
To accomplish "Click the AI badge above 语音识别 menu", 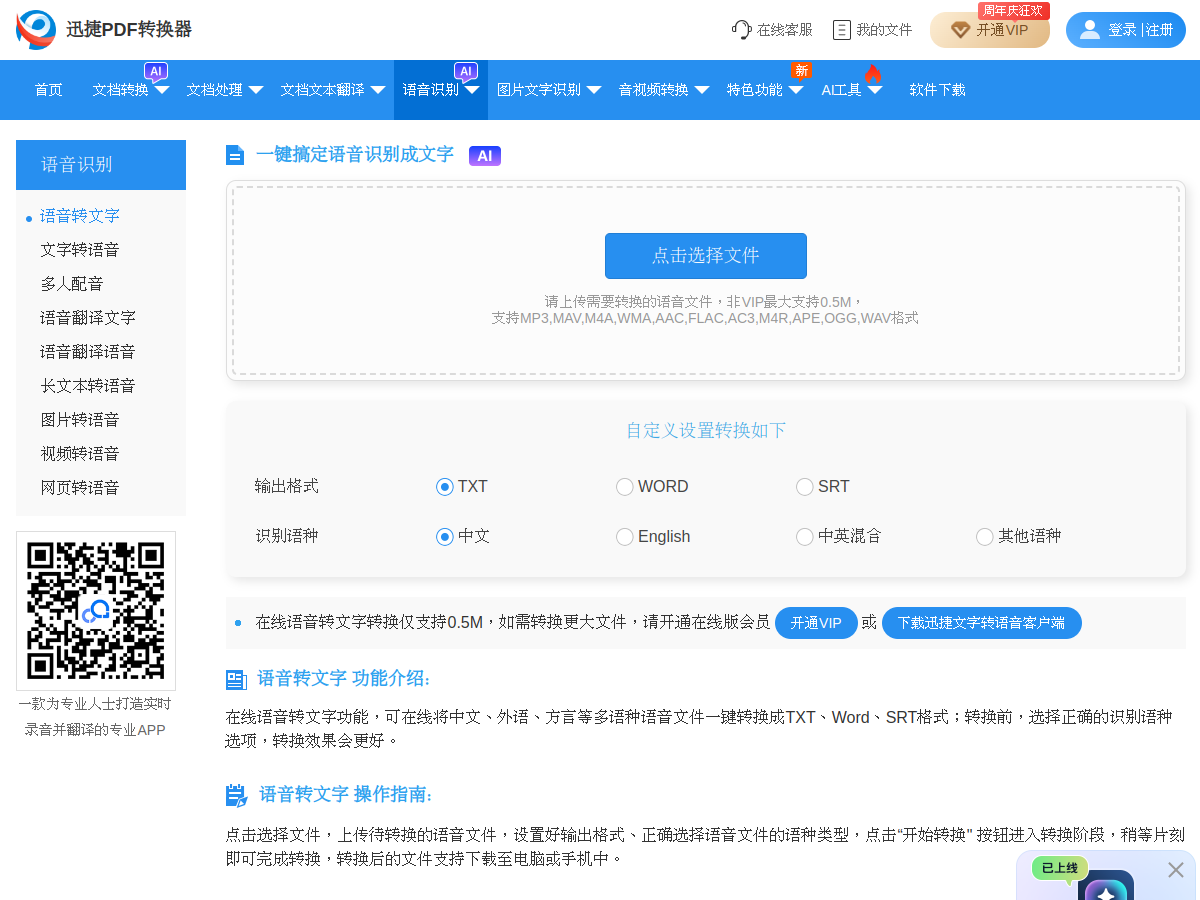I will pyautogui.click(x=466, y=71).
